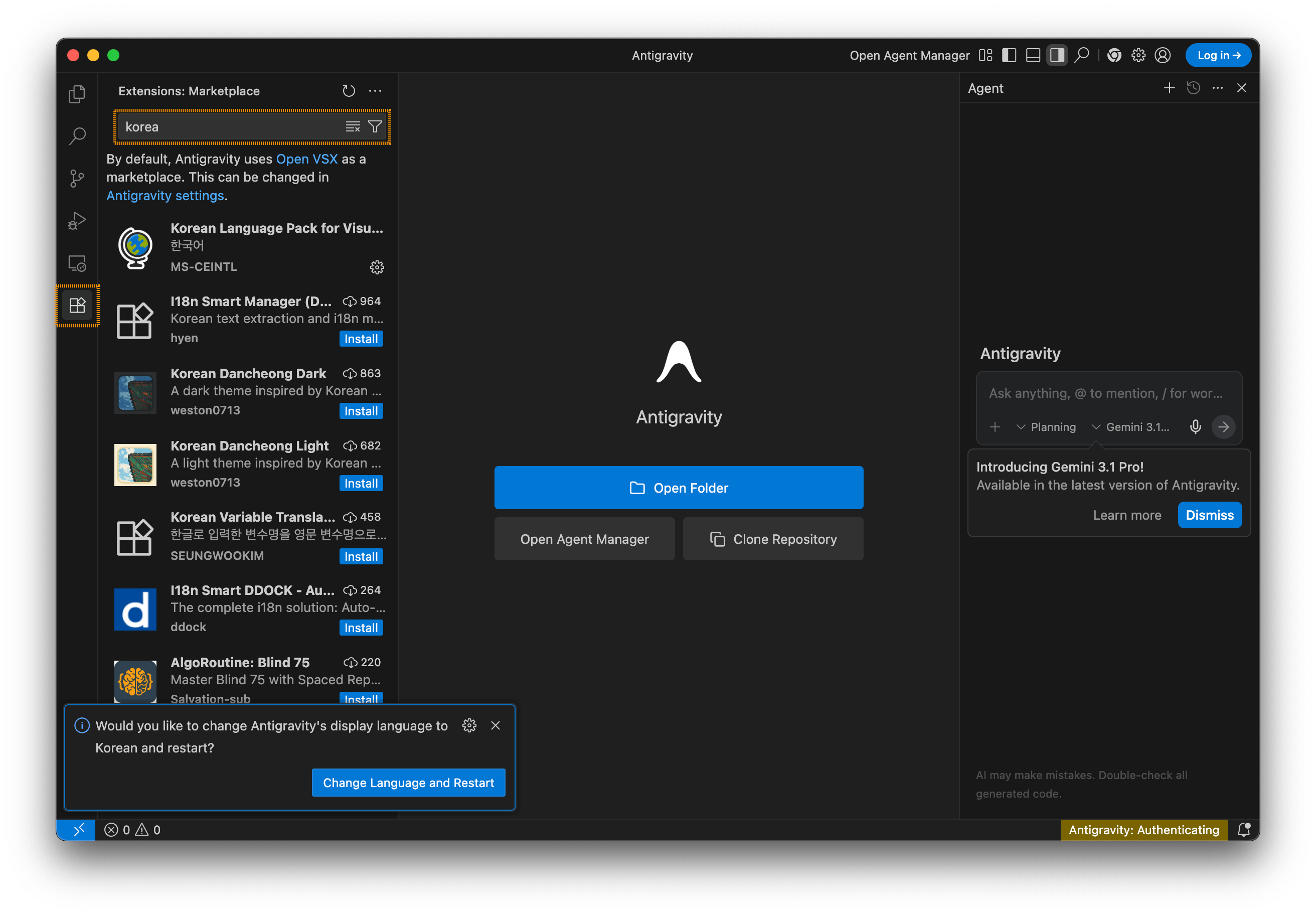Refresh the extensions marketplace list
Image resolution: width=1316 pixels, height=915 pixels.
point(349,91)
